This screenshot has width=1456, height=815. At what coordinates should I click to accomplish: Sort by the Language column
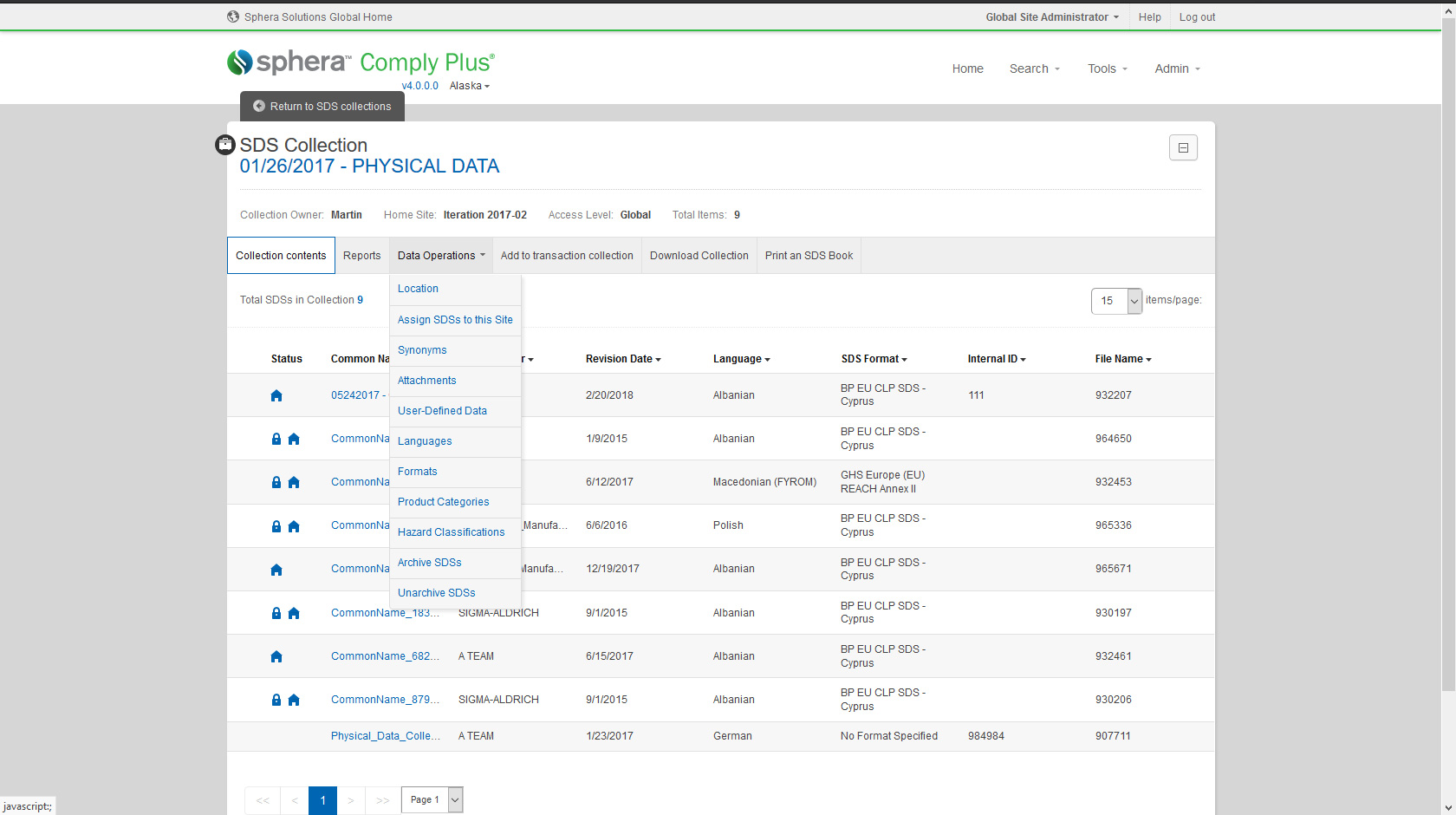[742, 359]
